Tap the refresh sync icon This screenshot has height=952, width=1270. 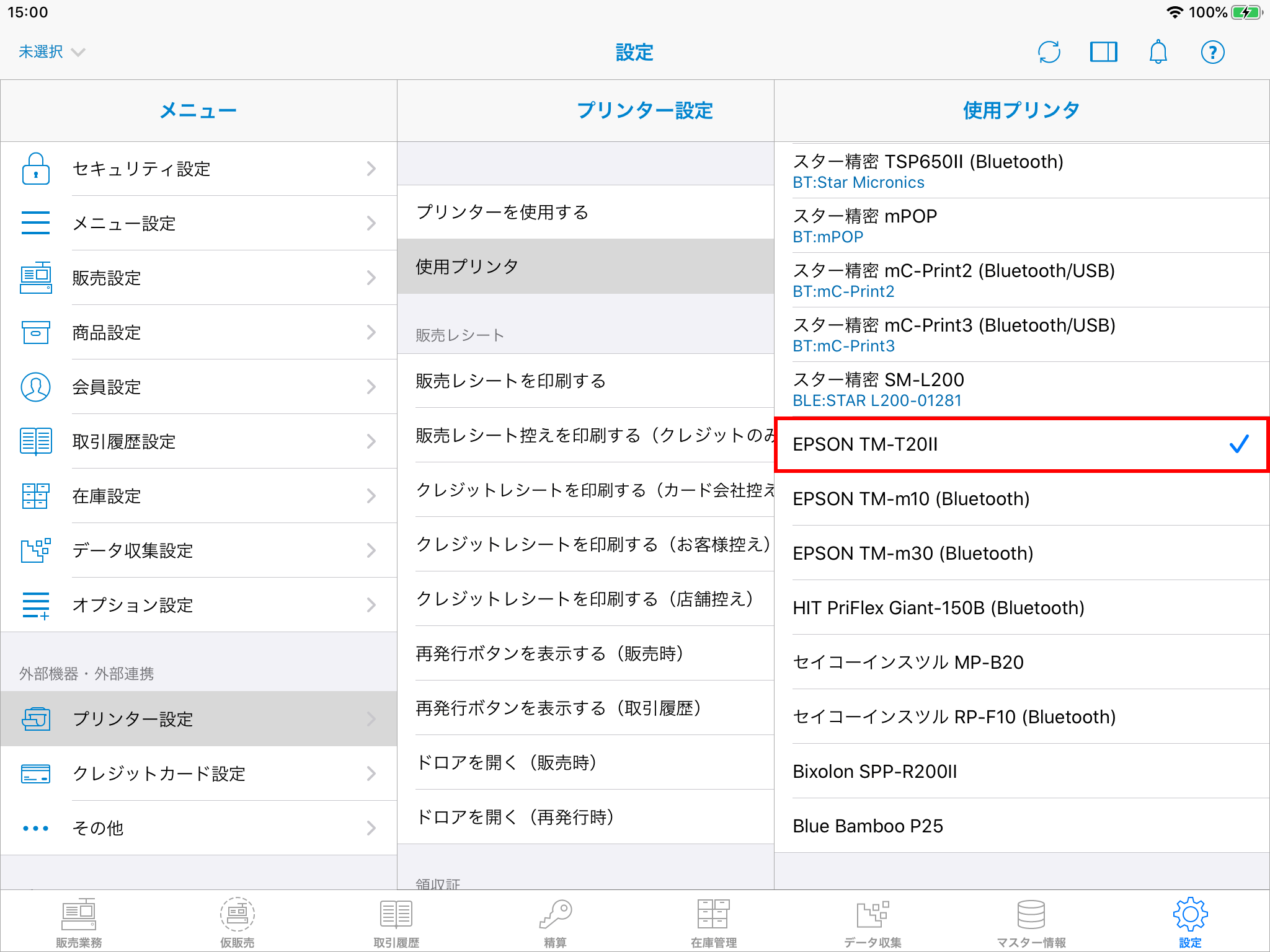[x=1049, y=52]
